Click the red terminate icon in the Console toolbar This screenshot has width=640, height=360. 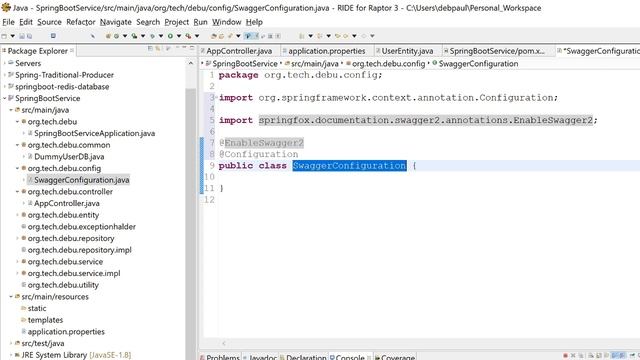(565, 356)
